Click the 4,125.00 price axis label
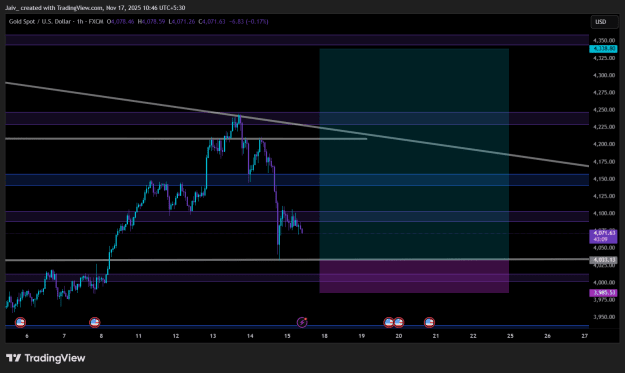Image resolution: width=625 pixels, height=373 pixels. pyautogui.click(x=604, y=196)
